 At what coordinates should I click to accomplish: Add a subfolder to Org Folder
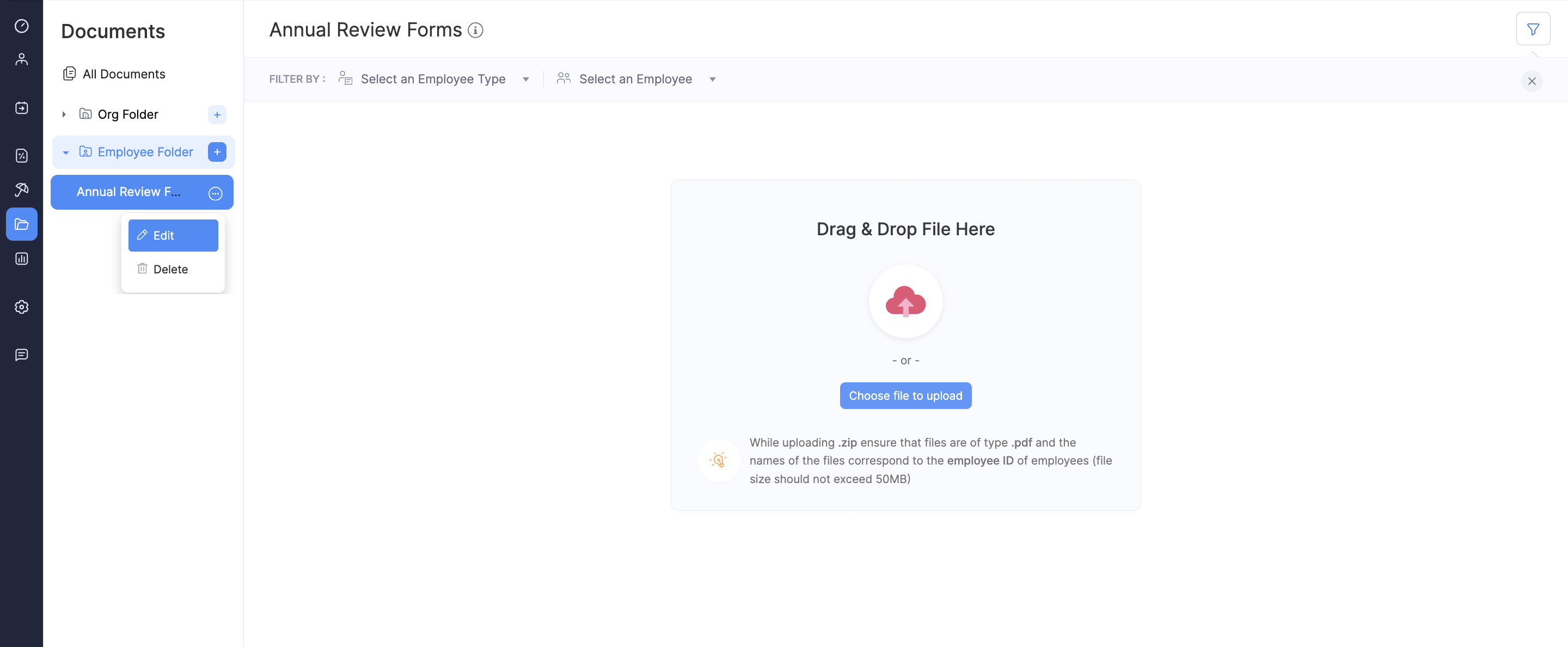(x=217, y=114)
